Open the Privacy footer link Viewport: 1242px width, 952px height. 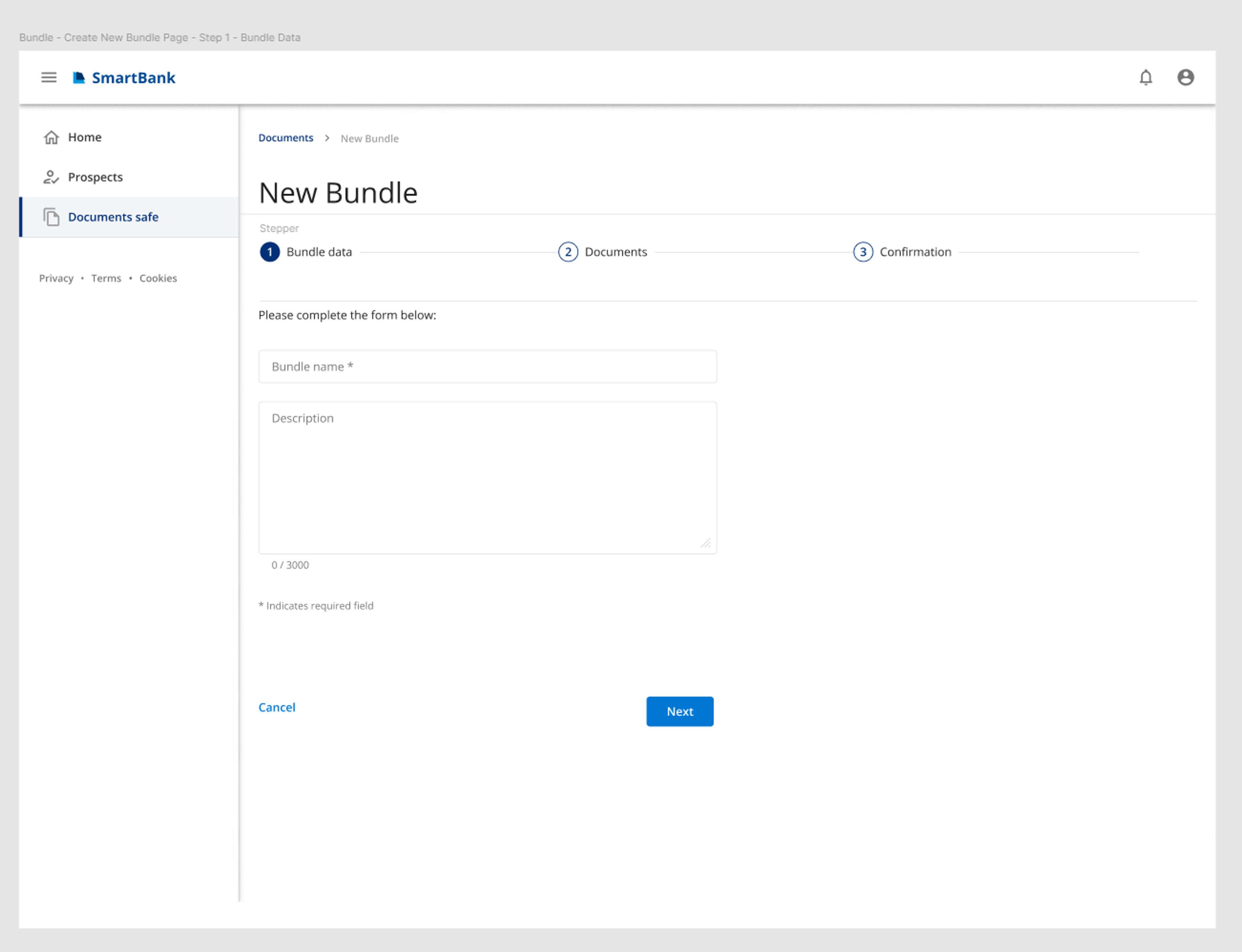56,278
